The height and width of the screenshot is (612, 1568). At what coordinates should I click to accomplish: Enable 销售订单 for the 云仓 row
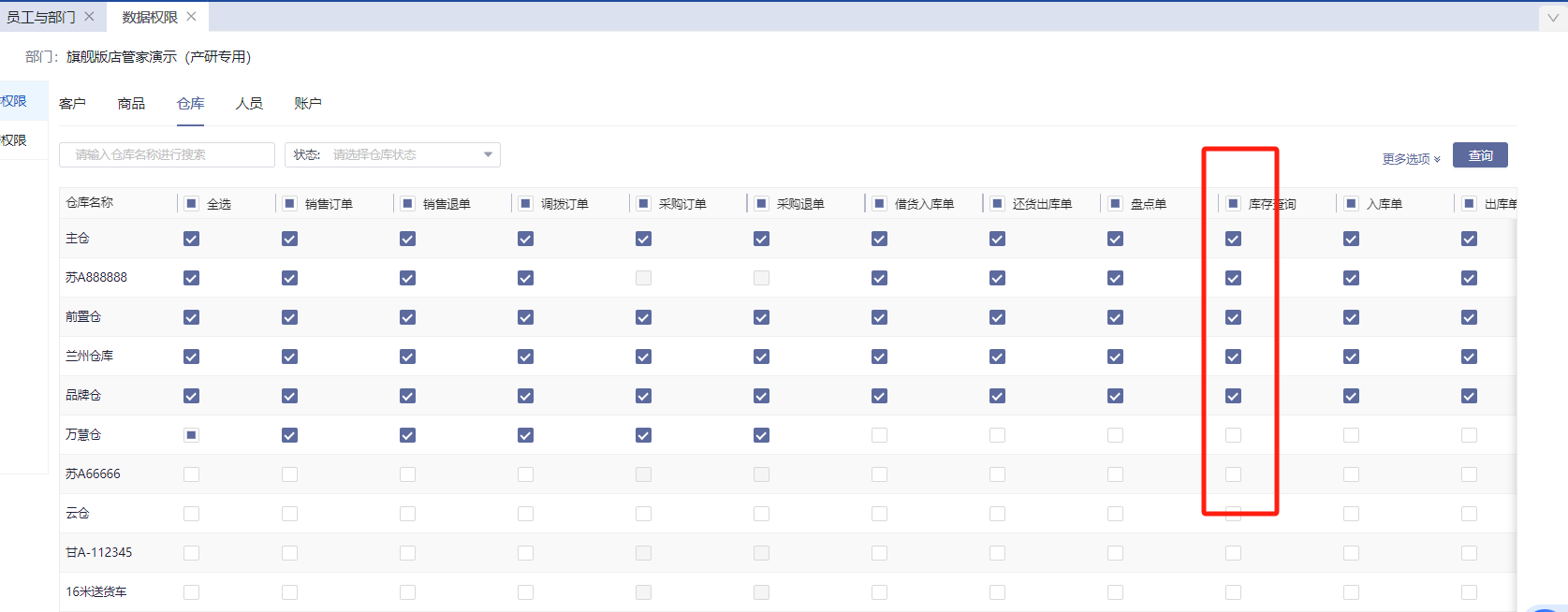click(289, 514)
